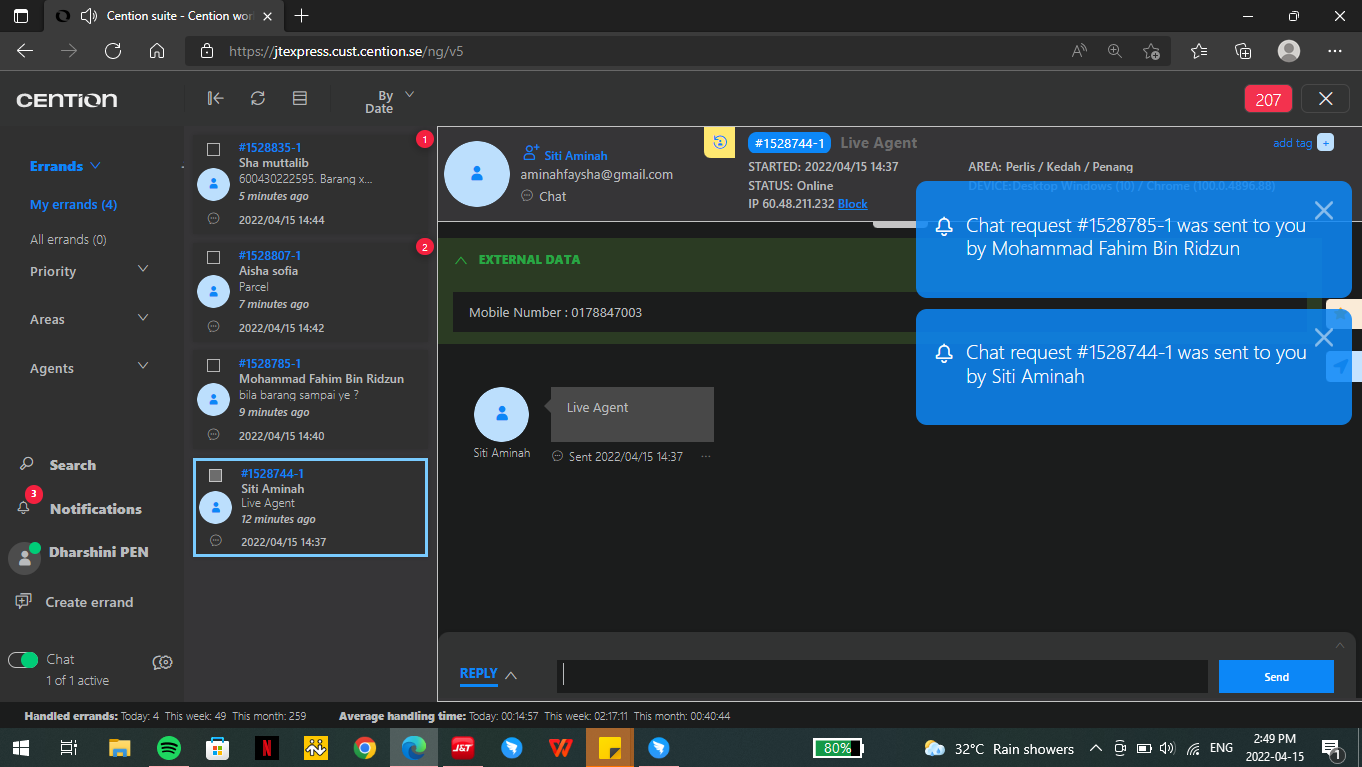Screen dimensions: 1362x767
Task: Select checkbox for Aisha sofia errand
Action: [213, 257]
